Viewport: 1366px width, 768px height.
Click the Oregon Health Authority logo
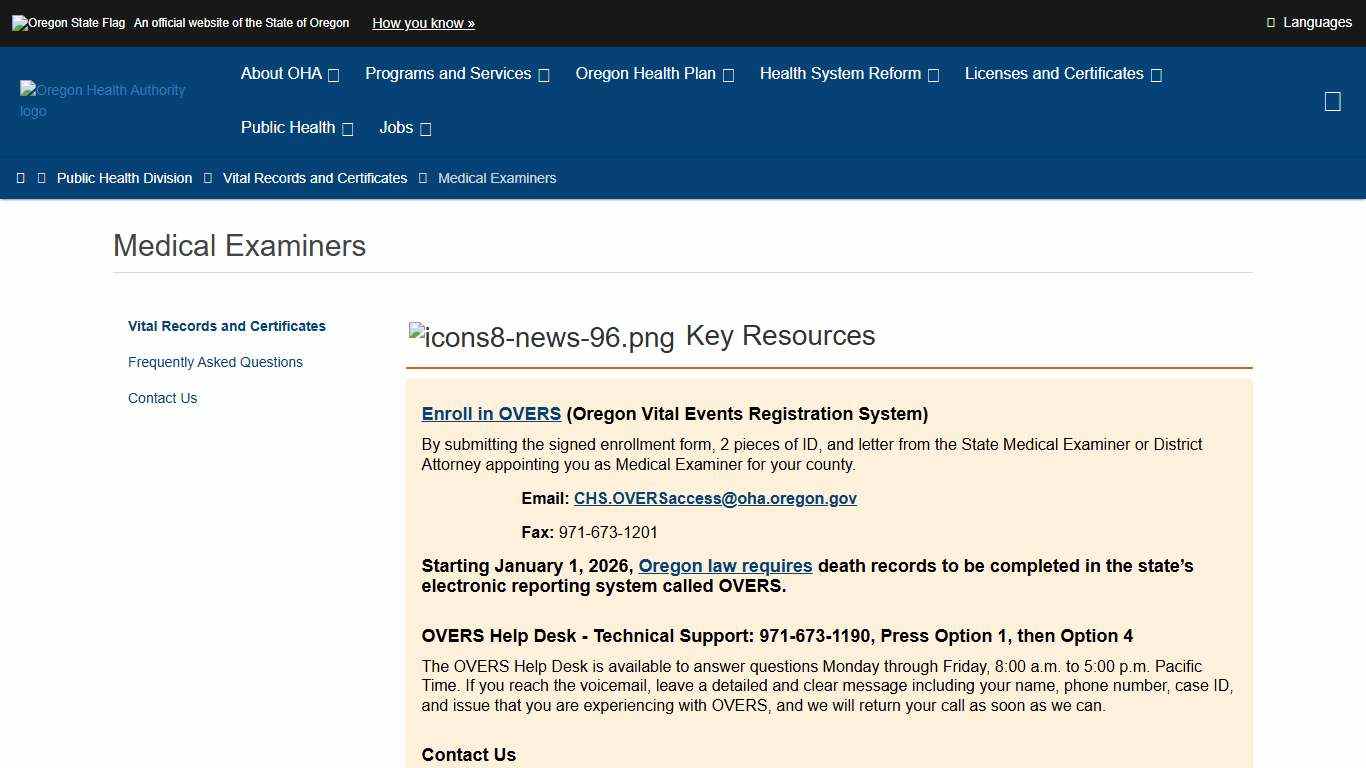103,100
